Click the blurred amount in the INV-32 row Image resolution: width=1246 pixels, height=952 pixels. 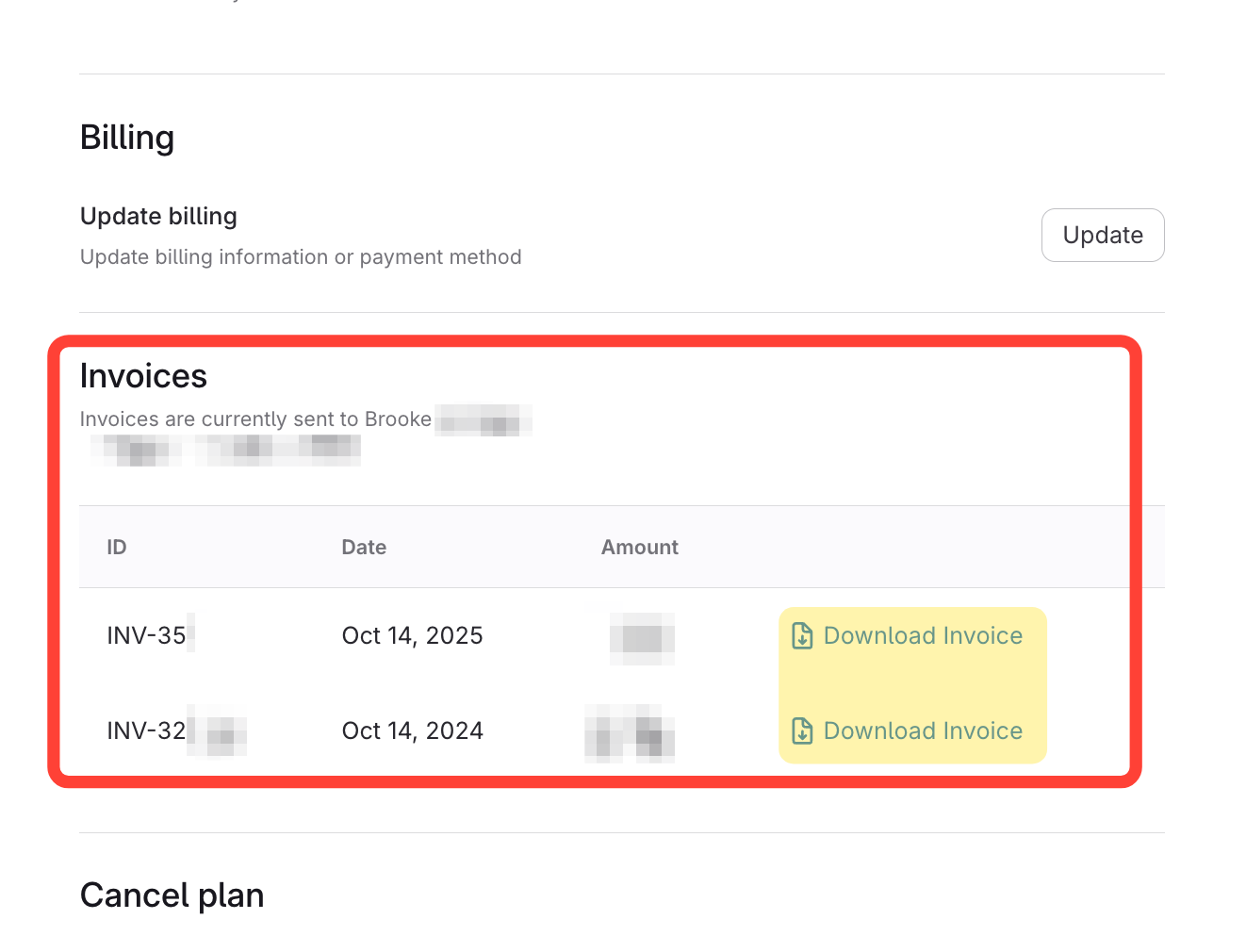coord(630,733)
